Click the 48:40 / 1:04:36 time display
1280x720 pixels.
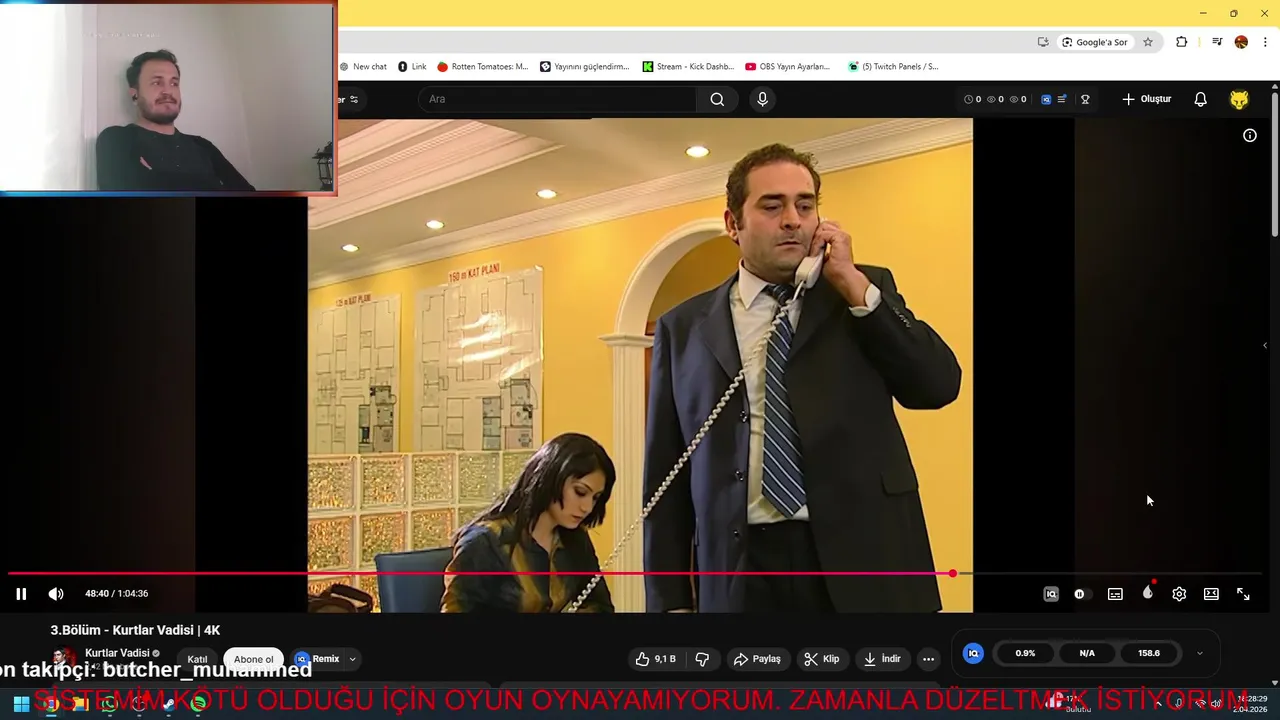coord(116,594)
